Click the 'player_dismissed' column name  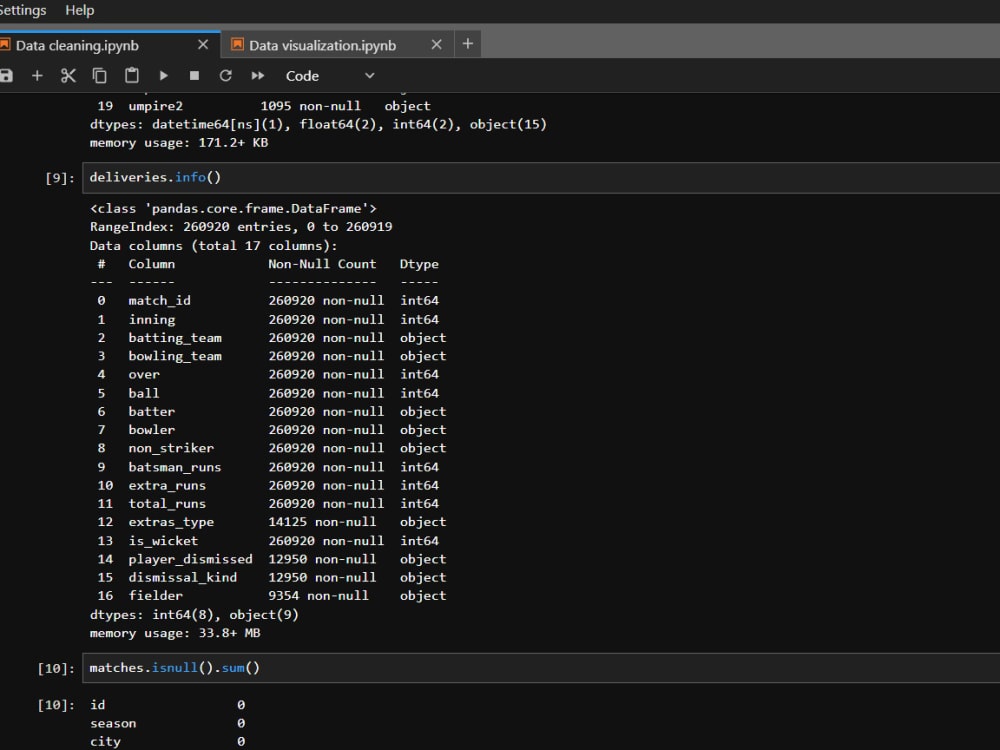(190, 559)
